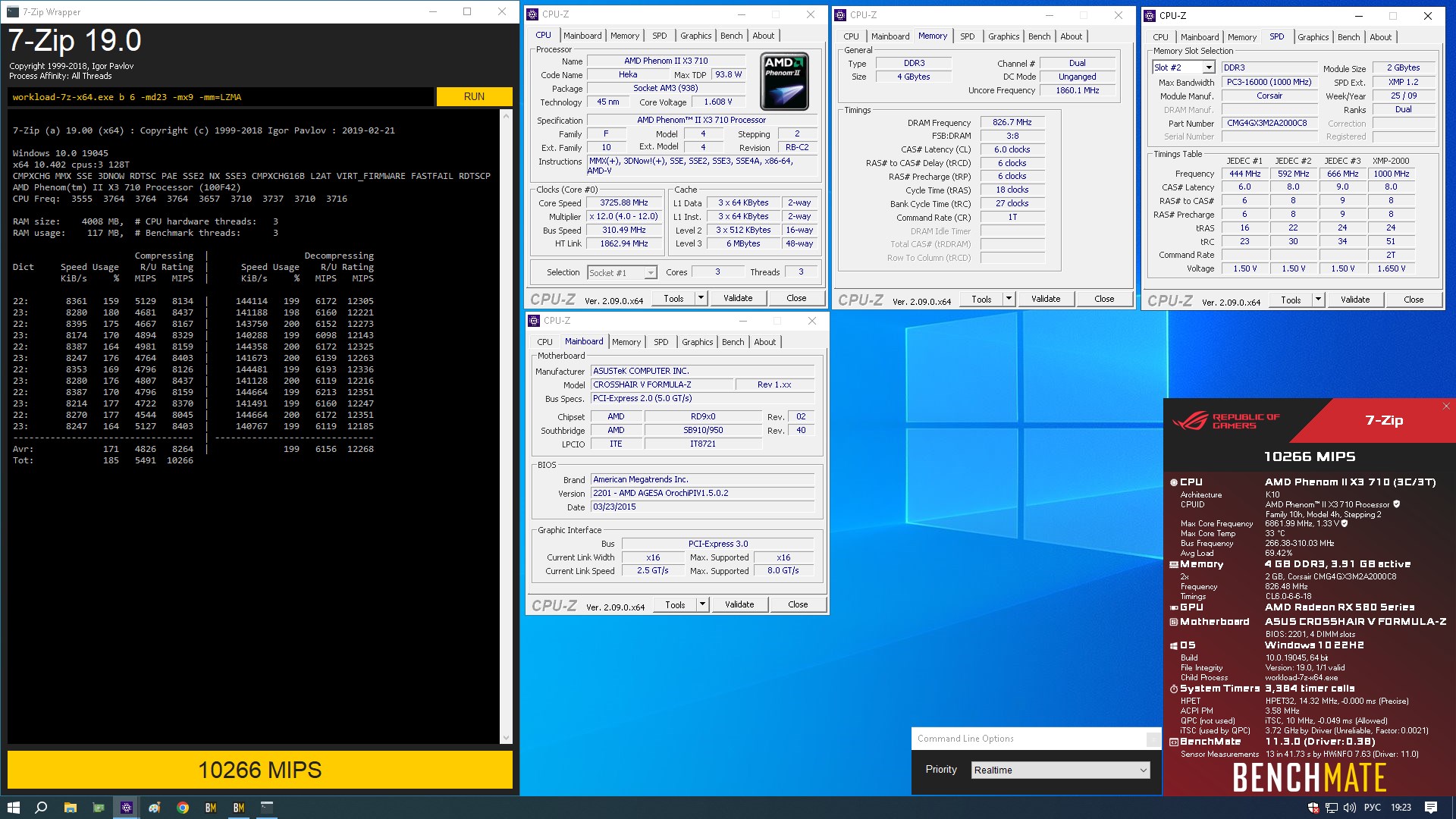Open Windows Security shield tray icon

tap(1313, 808)
